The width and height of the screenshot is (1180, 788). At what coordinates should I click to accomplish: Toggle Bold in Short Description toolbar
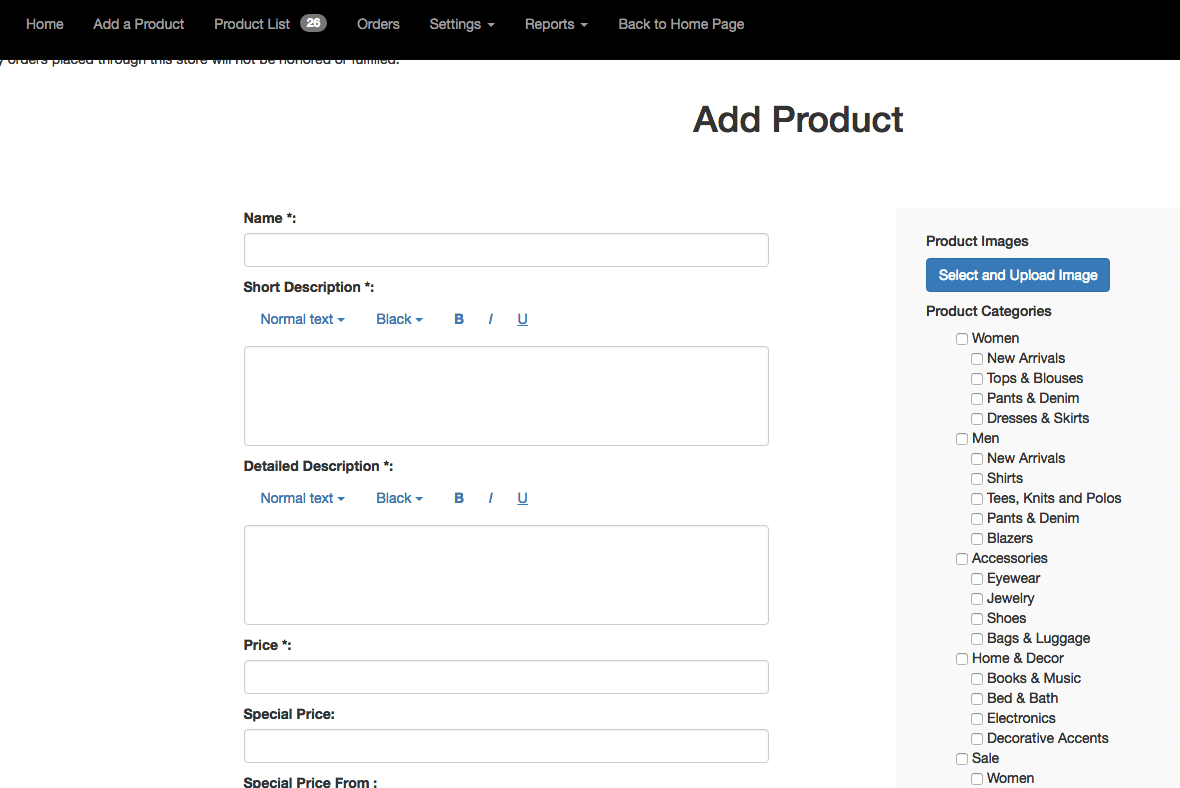pos(459,319)
